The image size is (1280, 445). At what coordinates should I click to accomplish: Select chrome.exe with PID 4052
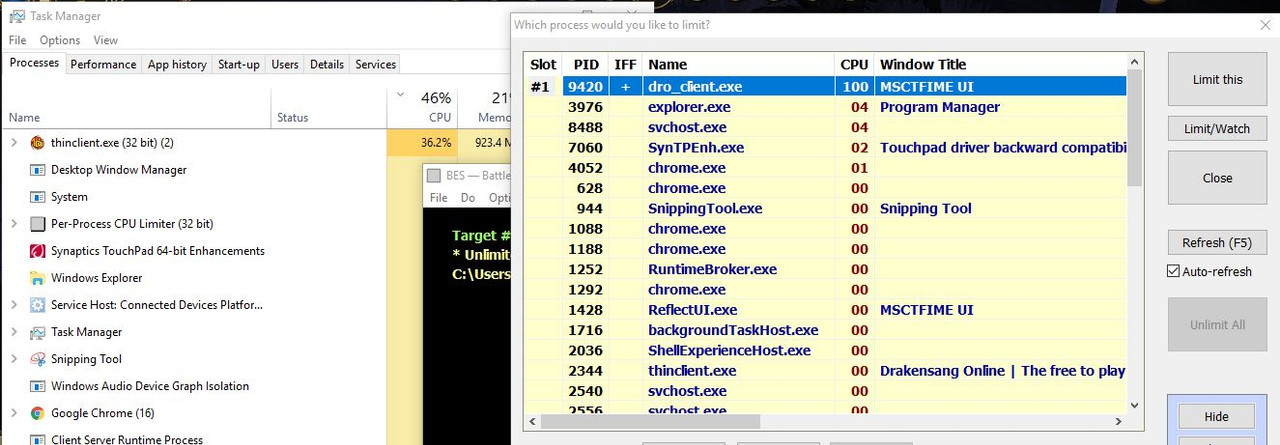pos(826,168)
